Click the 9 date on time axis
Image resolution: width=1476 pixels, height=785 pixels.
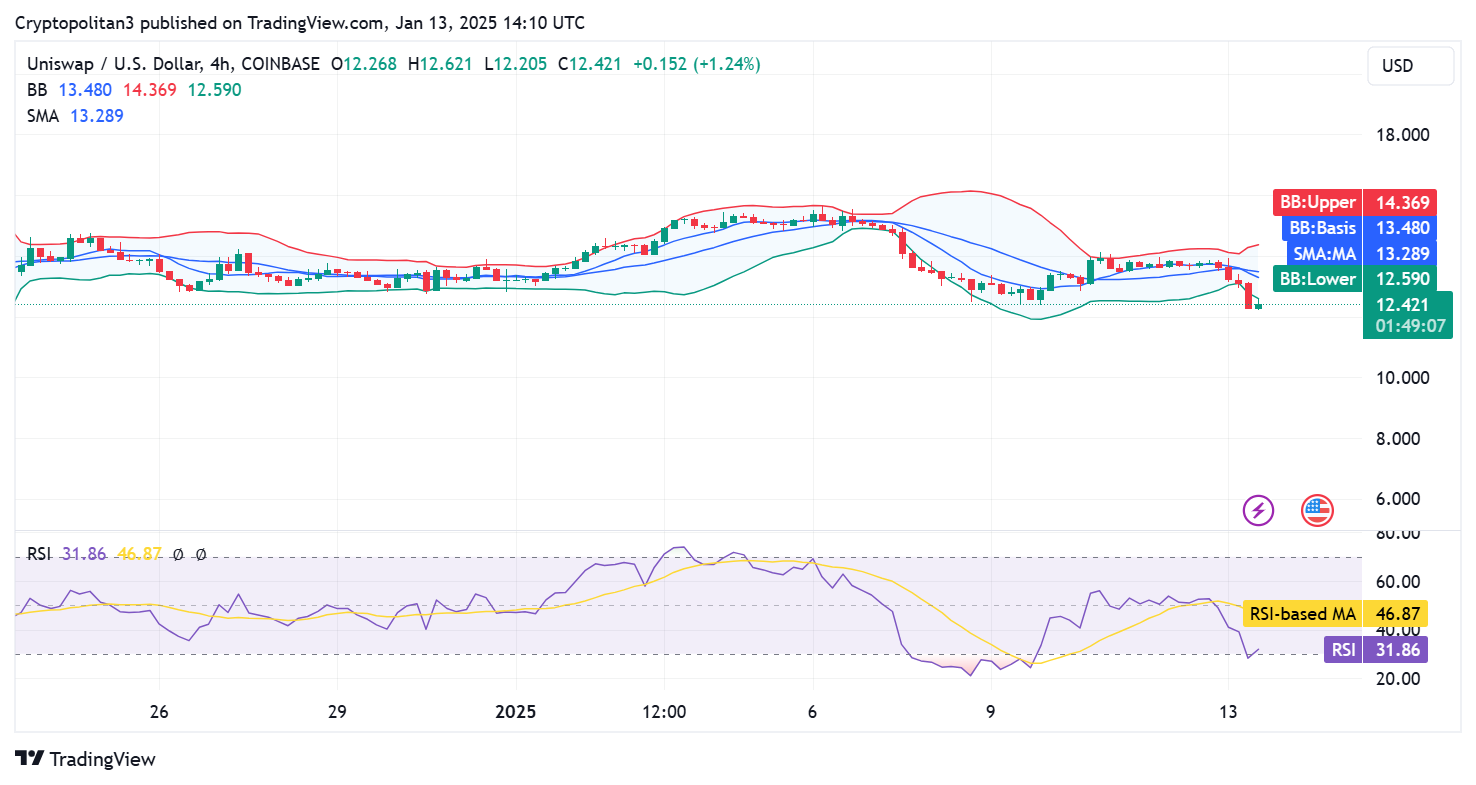click(990, 712)
